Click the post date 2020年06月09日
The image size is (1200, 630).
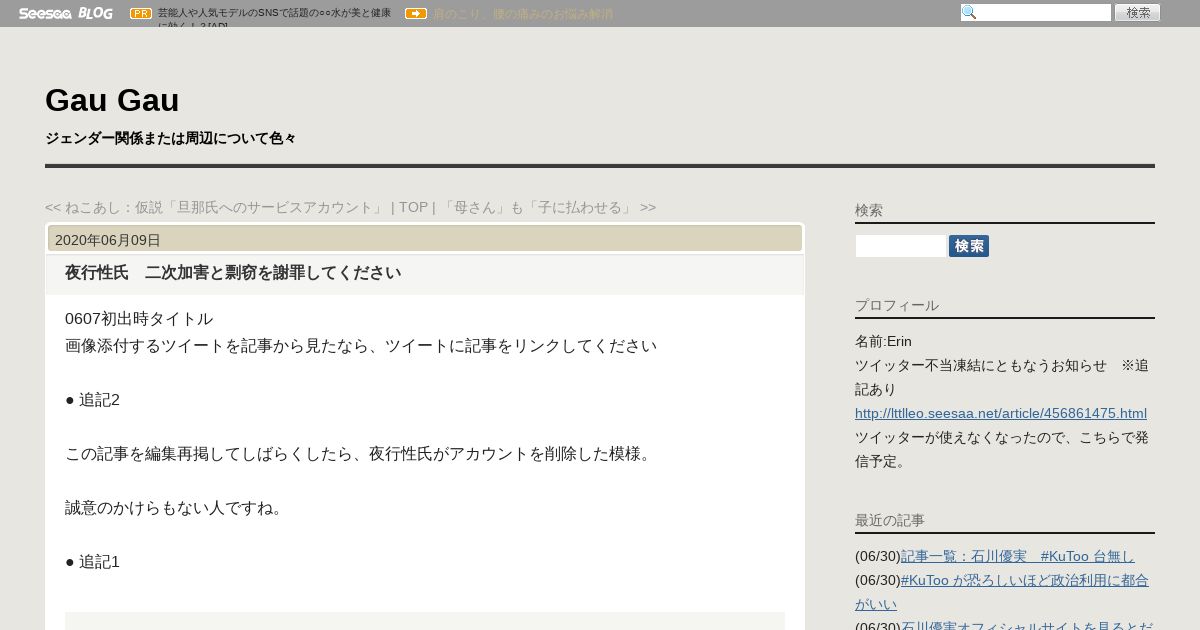[x=108, y=240]
